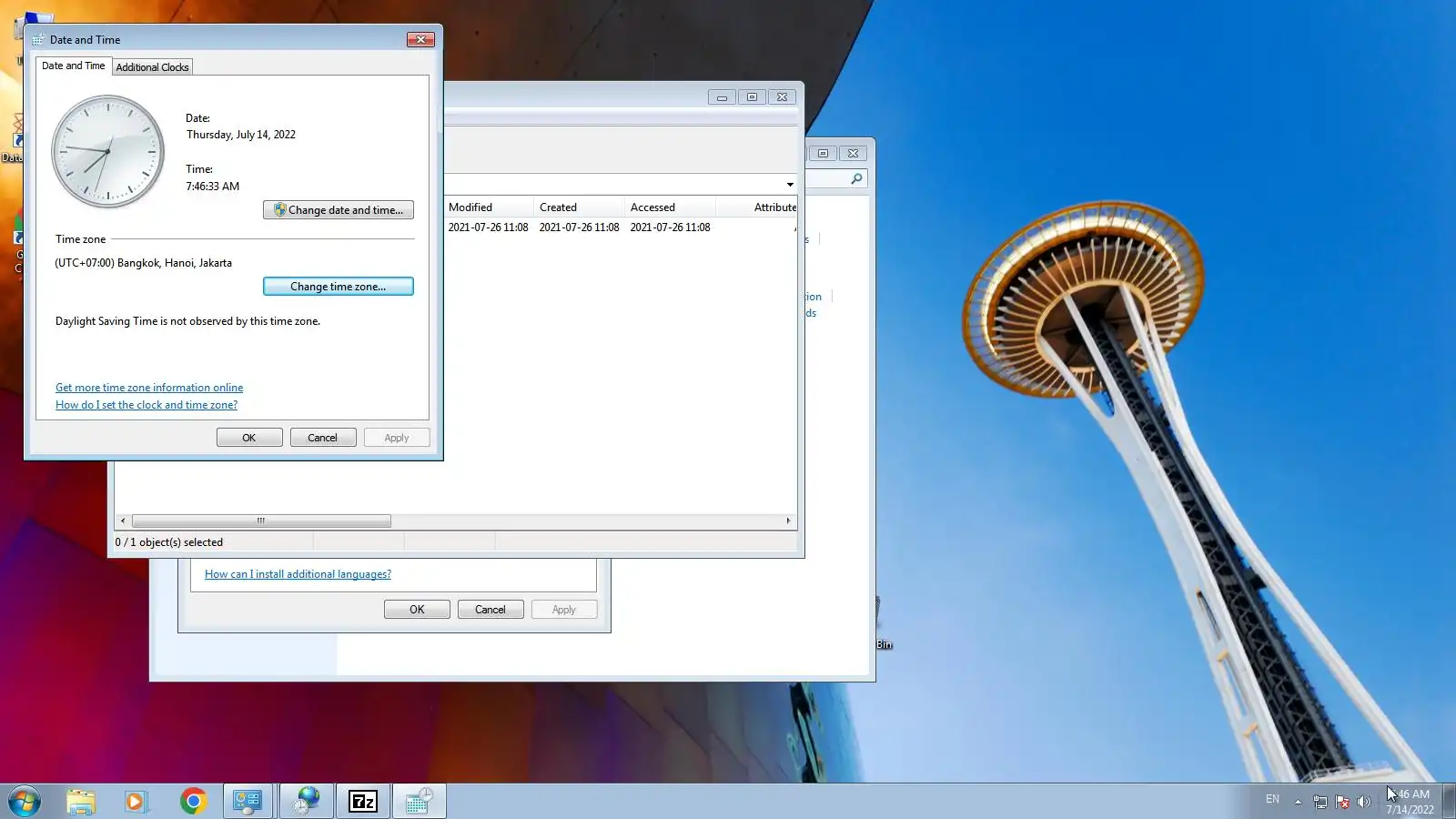Click the analog clock face in Date and Time

pyautogui.click(x=107, y=151)
